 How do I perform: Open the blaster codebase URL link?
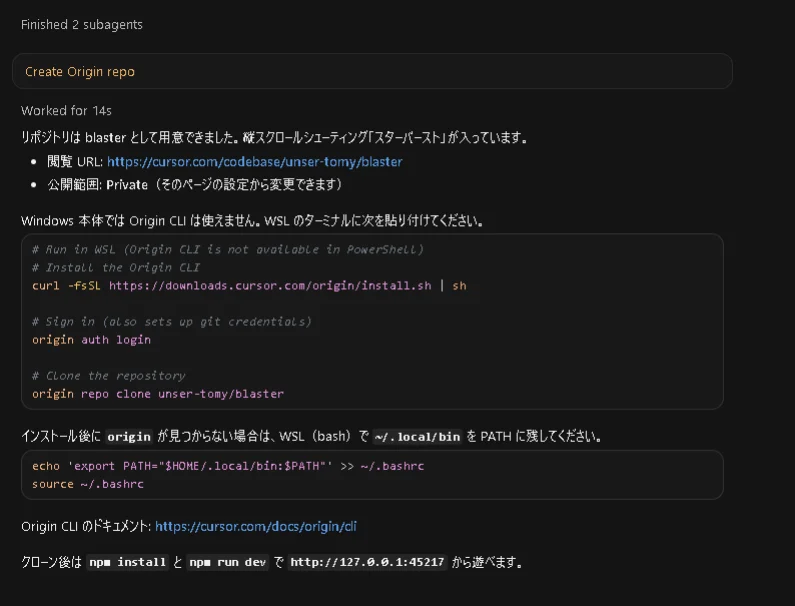(255, 162)
